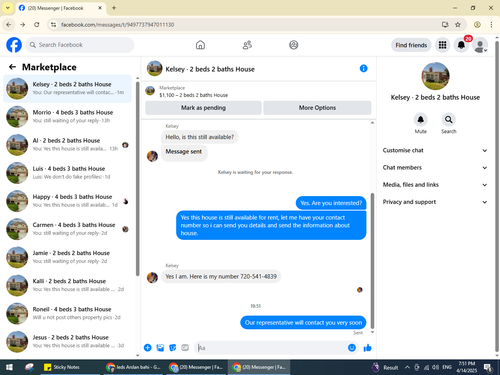Click Mark as pending button
Viewport: 500px width, 375px height.
tap(203, 108)
